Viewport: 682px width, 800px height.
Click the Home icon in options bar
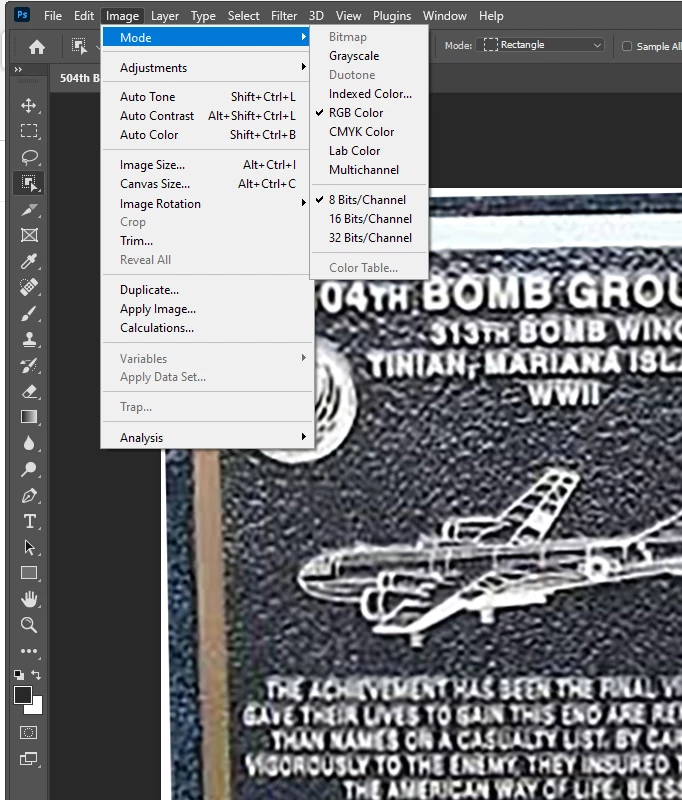point(36,47)
